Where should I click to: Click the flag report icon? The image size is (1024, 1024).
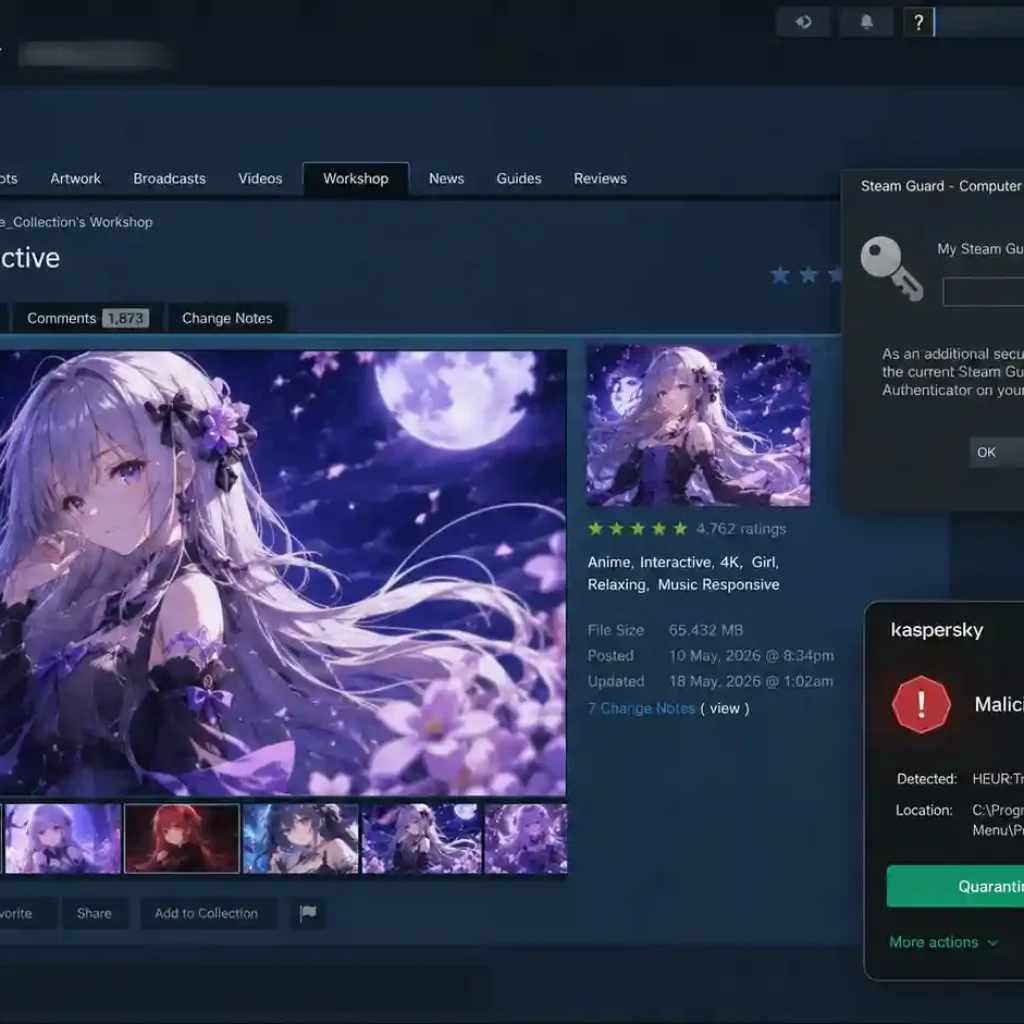[308, 912]
